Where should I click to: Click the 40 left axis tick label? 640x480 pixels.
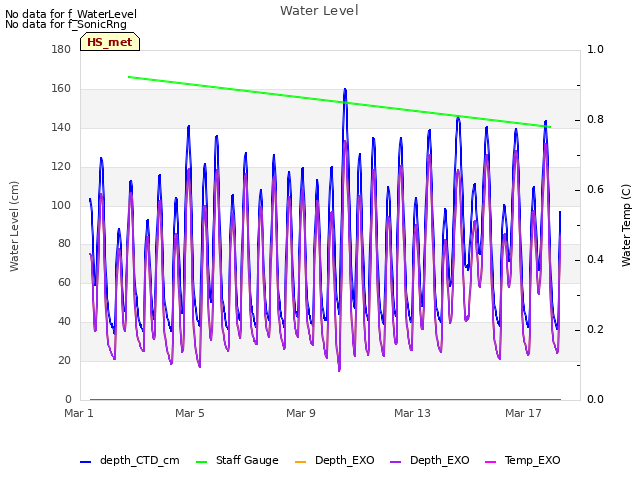coord(64,321)
